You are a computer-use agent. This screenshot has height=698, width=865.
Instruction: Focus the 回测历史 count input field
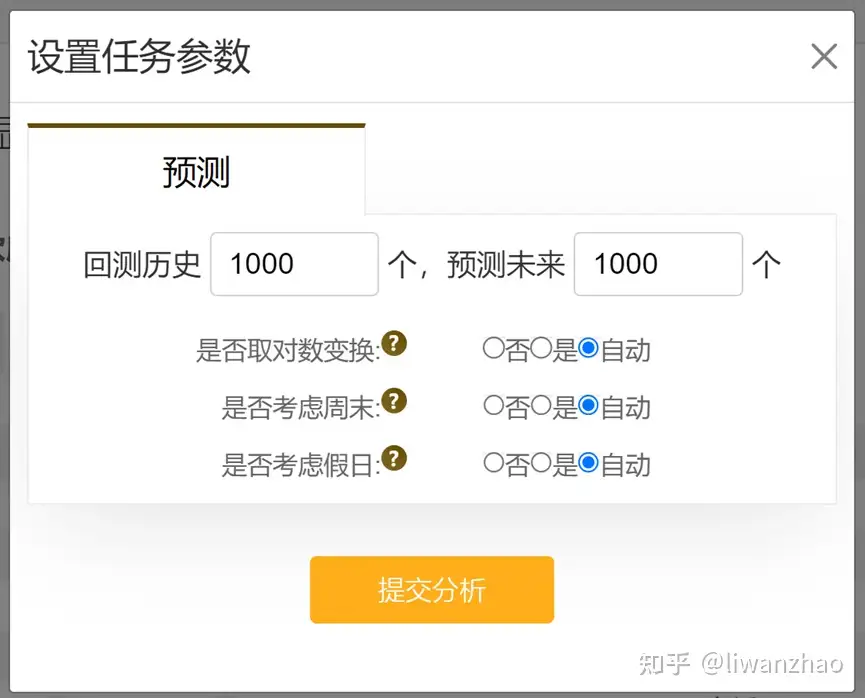[x=294, y=264]
